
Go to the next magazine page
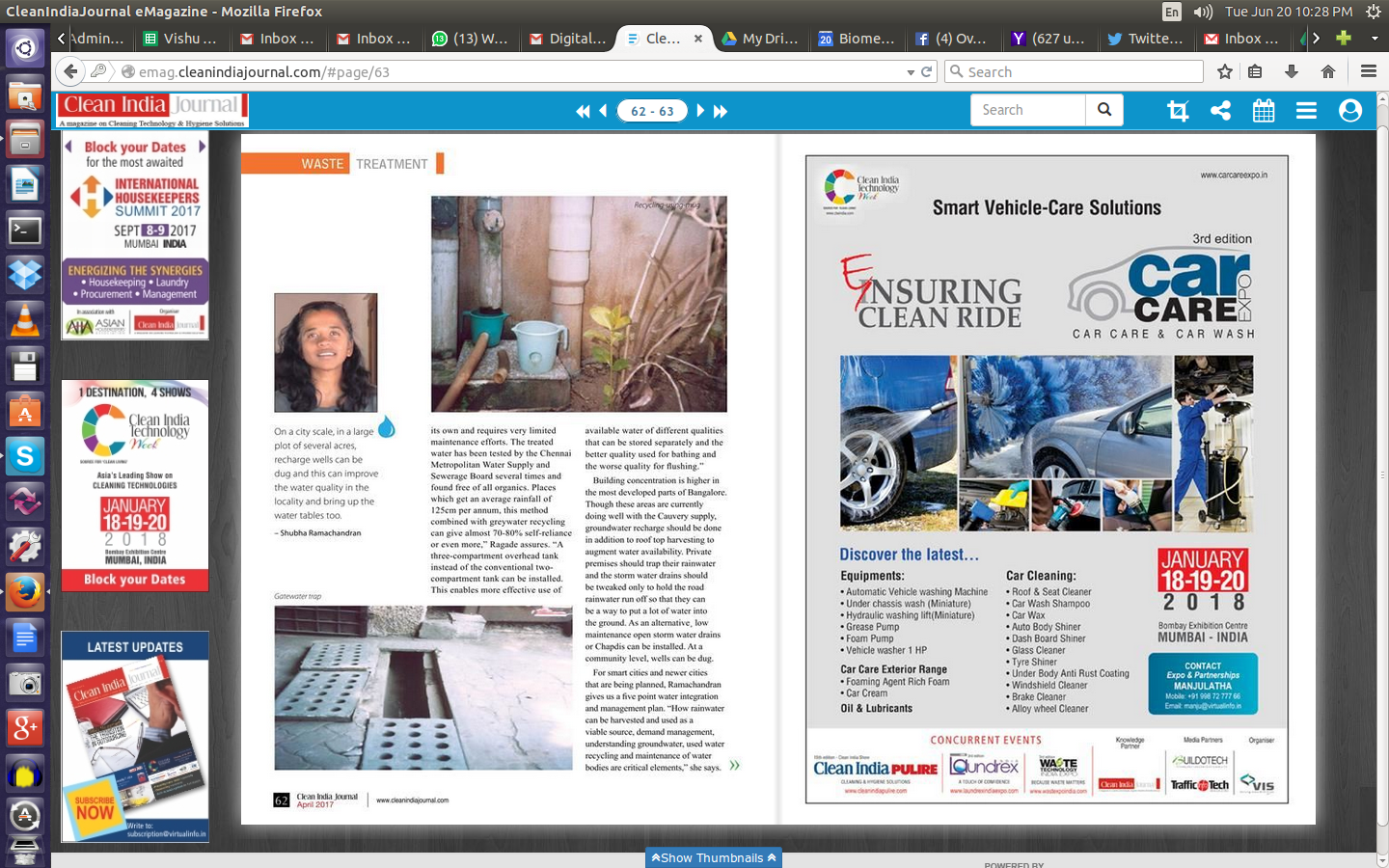pos(700,111)
